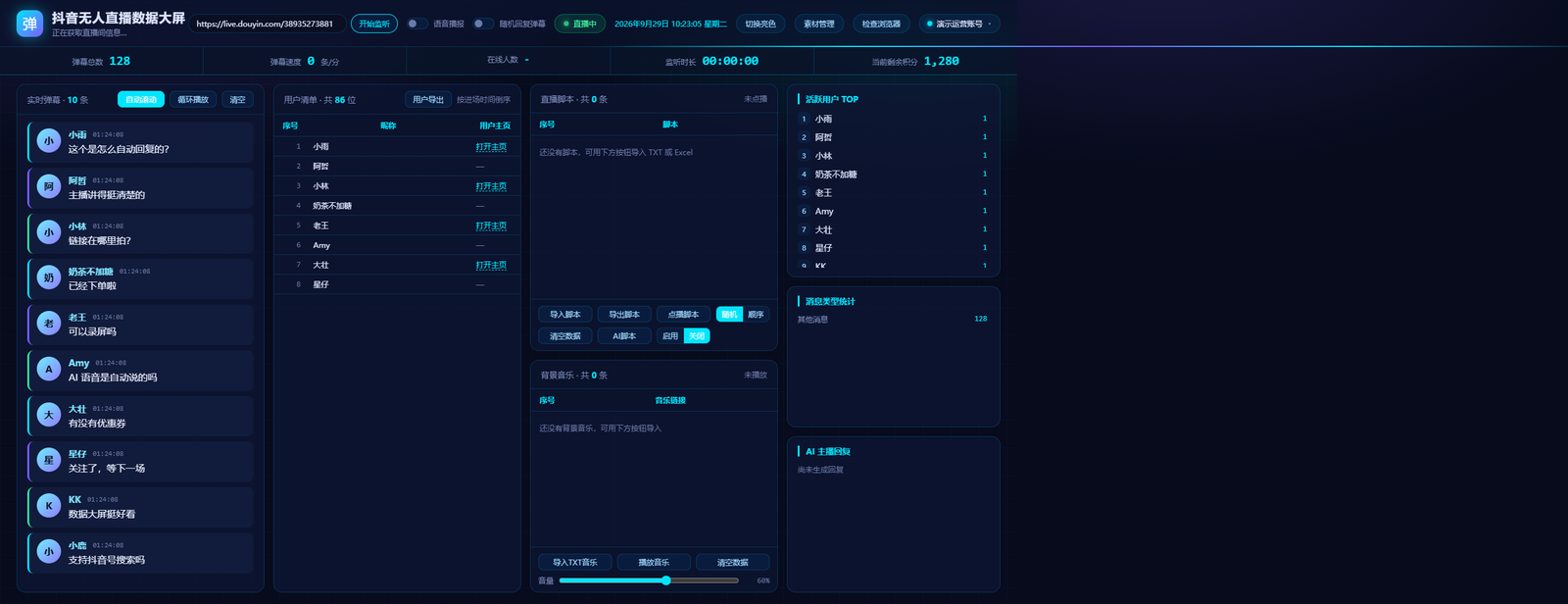Click the 弹 app logo icon
The height and width of the screenshot is (604, 1568).
coord(29,24)
